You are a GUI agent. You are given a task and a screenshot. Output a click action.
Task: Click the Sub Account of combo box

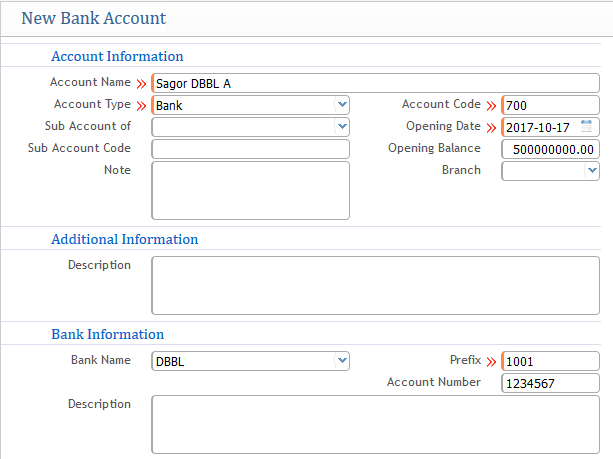[x=250, y=127]
